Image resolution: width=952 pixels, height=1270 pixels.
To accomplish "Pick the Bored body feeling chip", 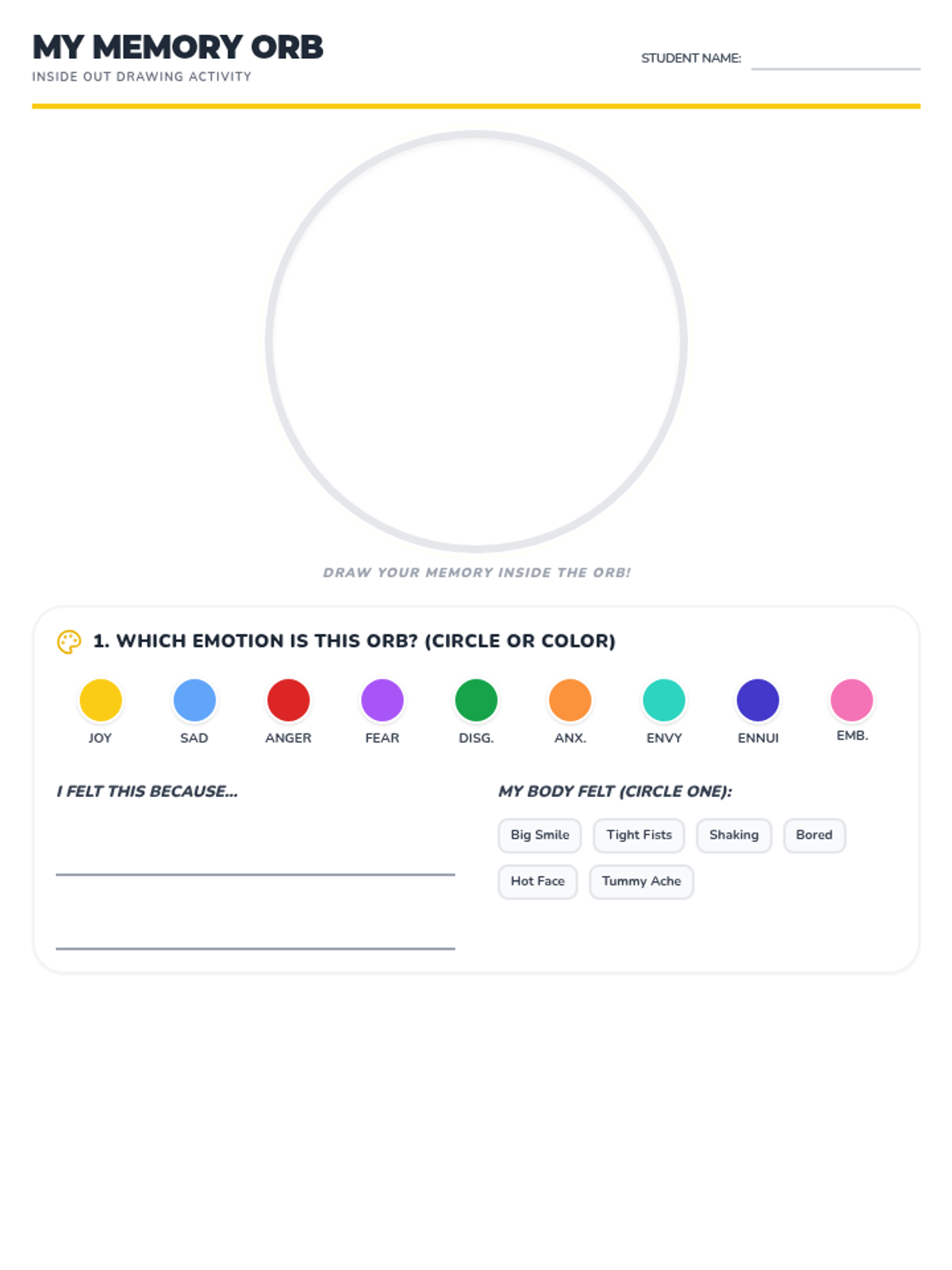I will click(x=814, y=835).
